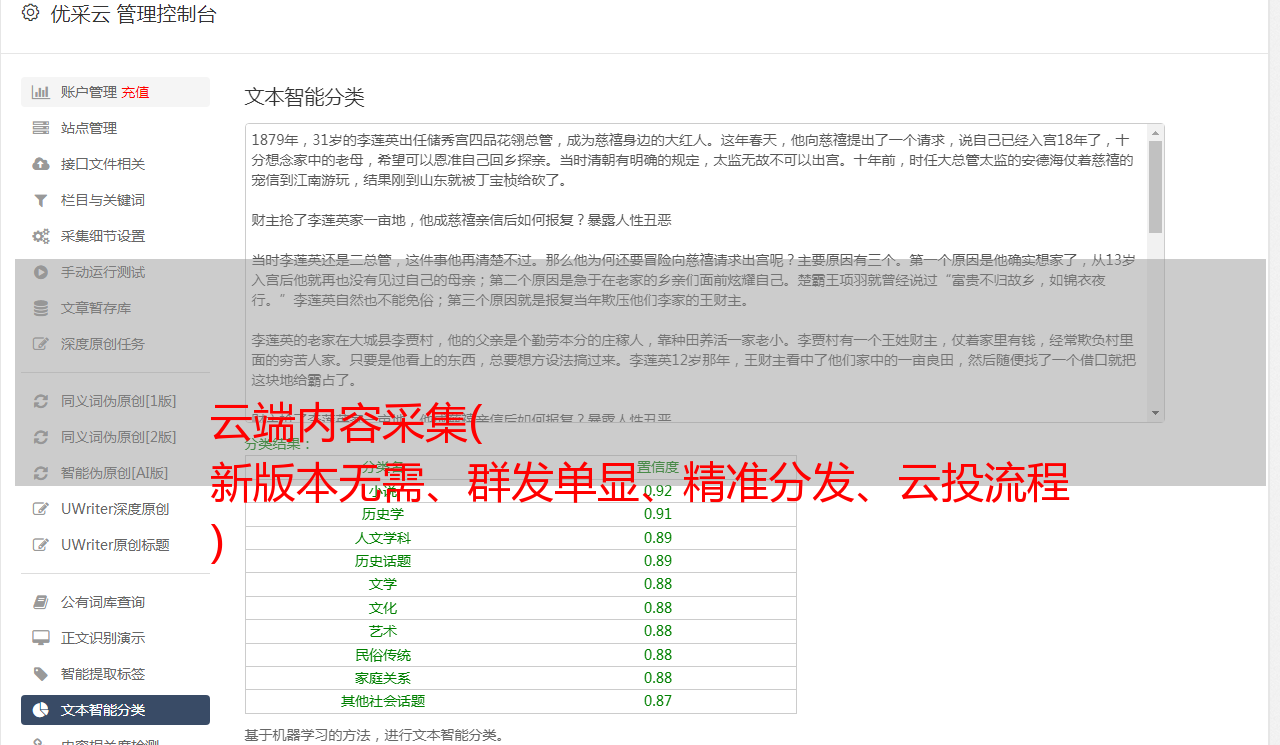The width and height of the screenshot is (1280, 745).
Task: Click the filter icon beside 栏目与关键词
Action: (x=41, y=200)
